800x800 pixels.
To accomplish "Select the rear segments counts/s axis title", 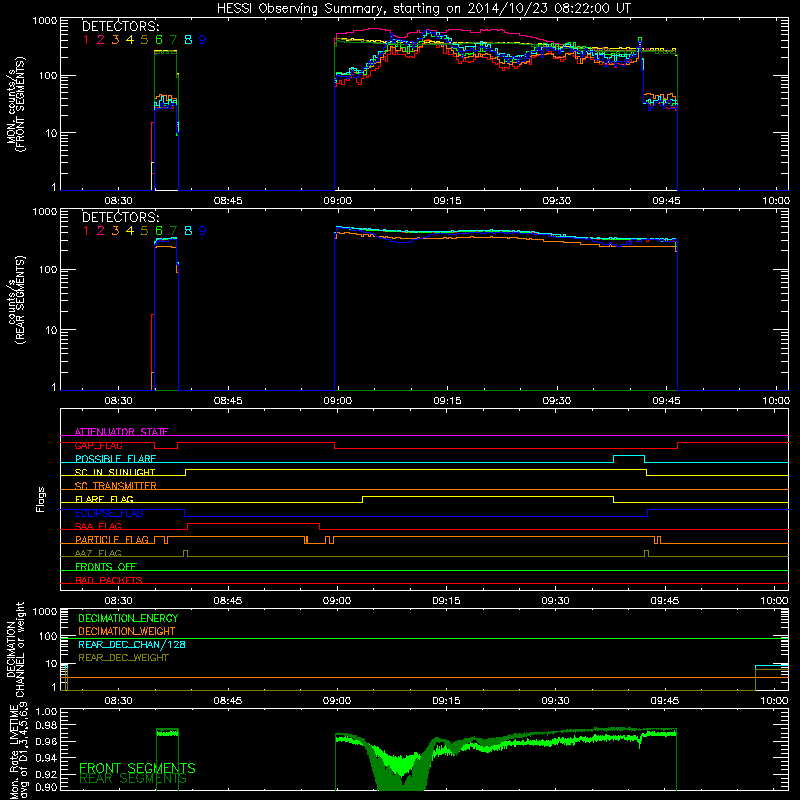I will (x=15, y=301).
